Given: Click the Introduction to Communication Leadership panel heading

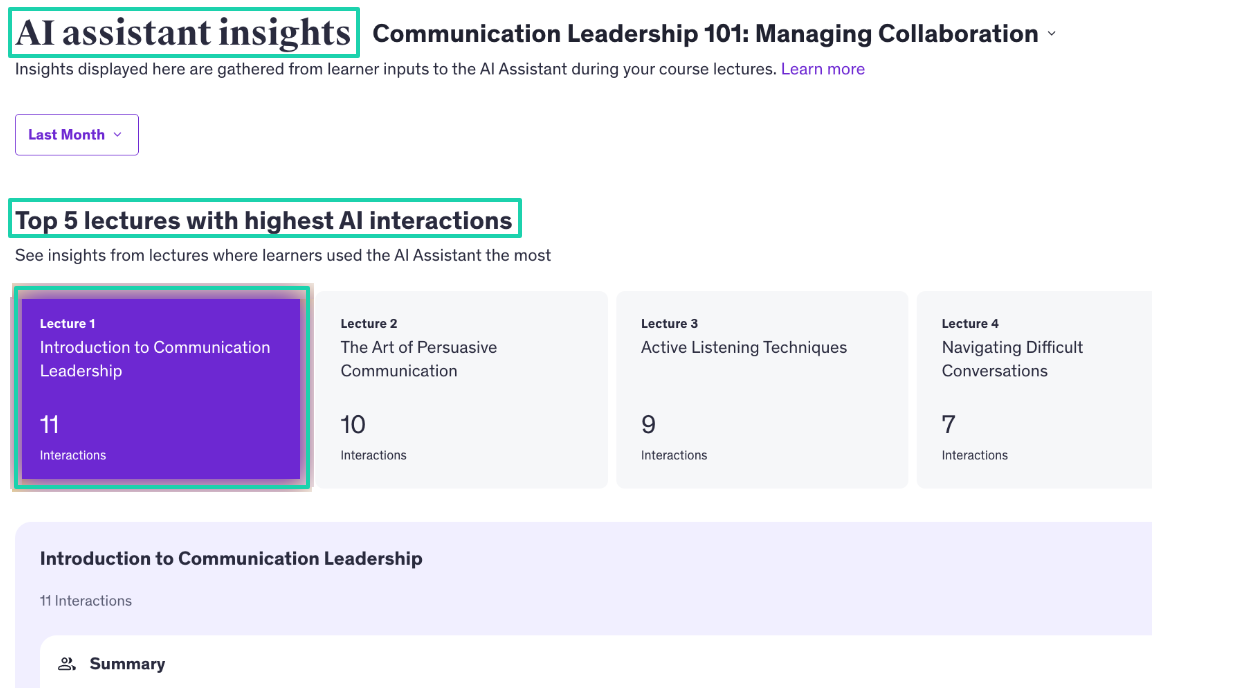Looking at the screenshot, I should point(231,559).
